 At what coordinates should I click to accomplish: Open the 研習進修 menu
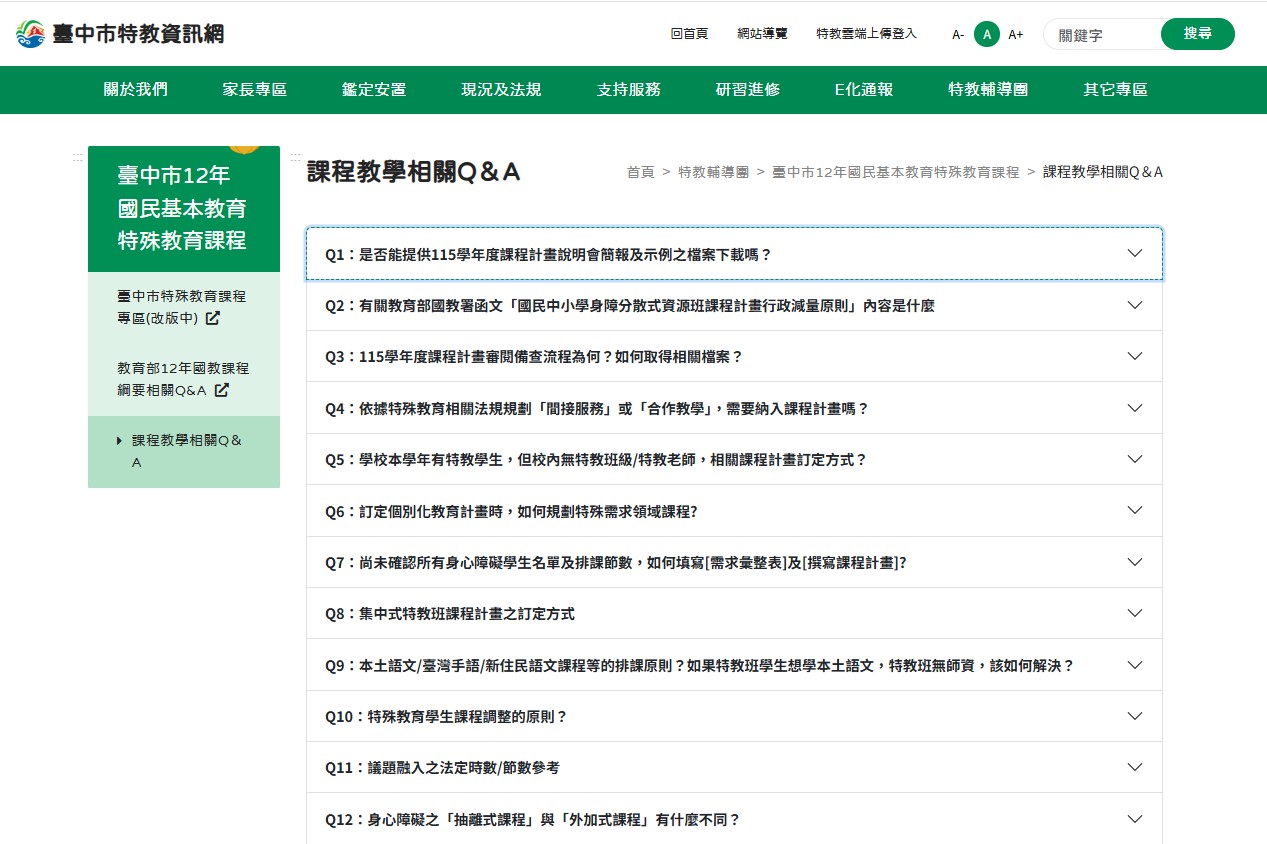[748, 90]
